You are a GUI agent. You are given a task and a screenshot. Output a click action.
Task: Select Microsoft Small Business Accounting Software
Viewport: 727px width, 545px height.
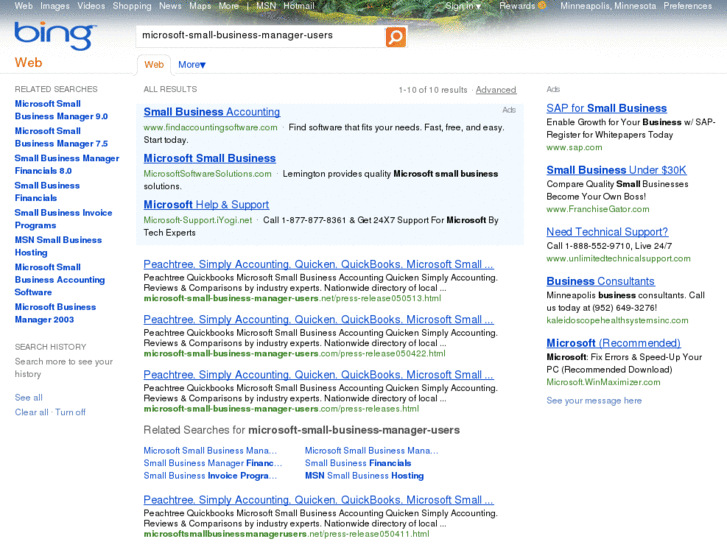click(59, 280)
